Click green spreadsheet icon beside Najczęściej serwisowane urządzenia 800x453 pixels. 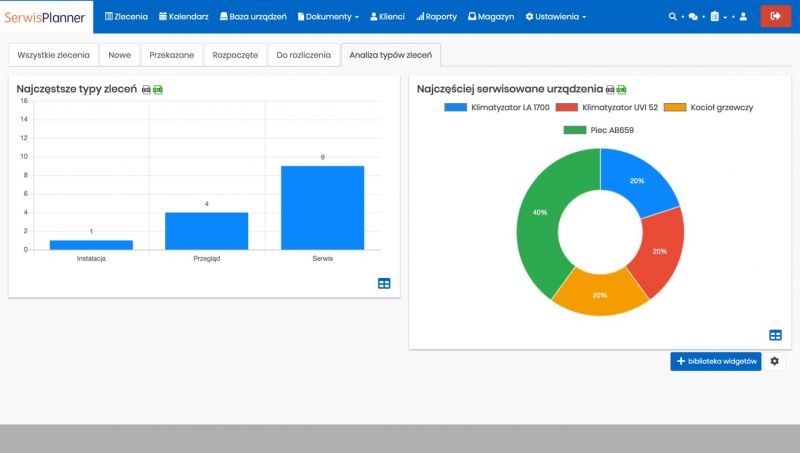click(x=621, y=90)
